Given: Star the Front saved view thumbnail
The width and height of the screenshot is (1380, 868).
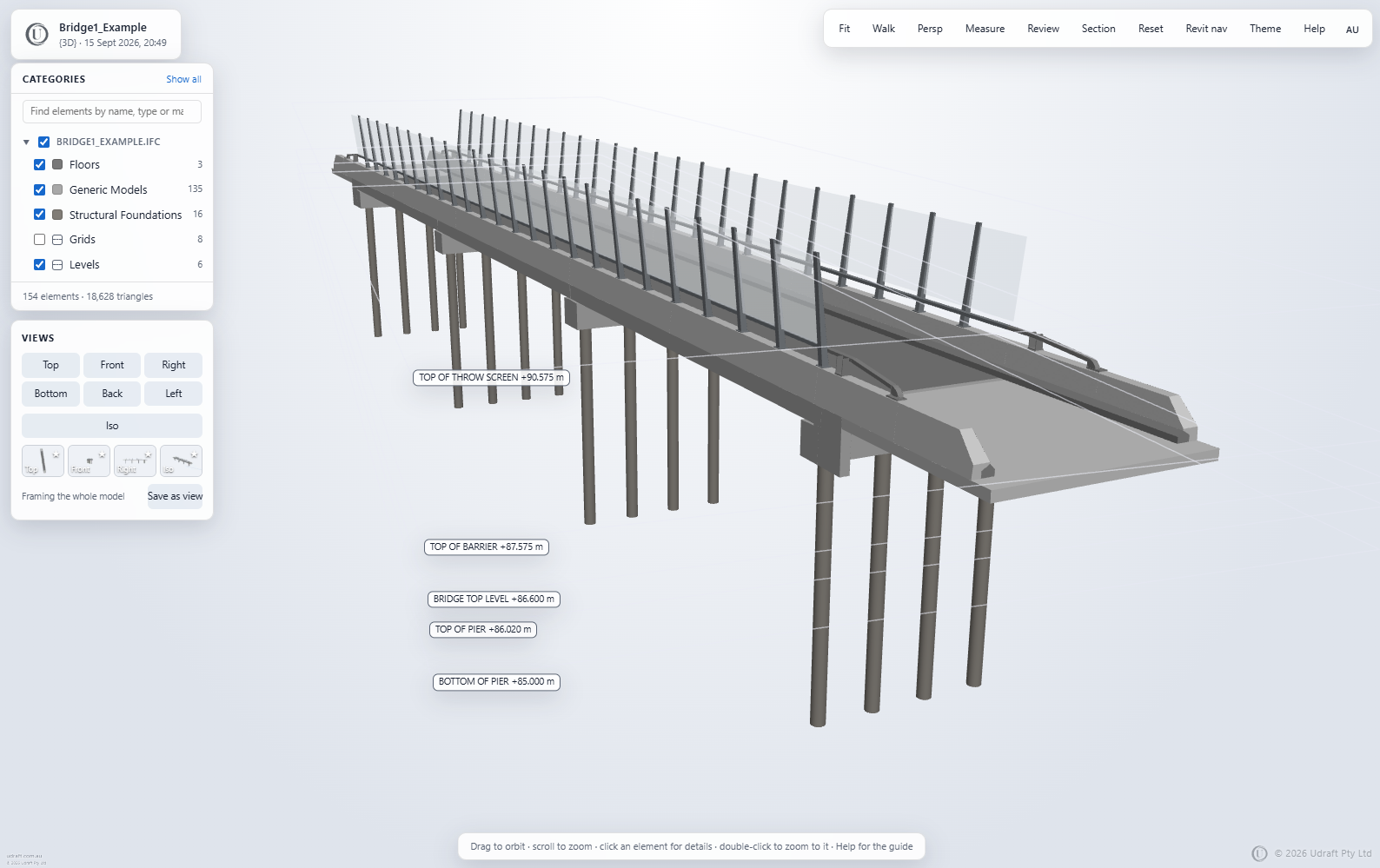Looking at the screenshot, I should click(x=103, y=454).
